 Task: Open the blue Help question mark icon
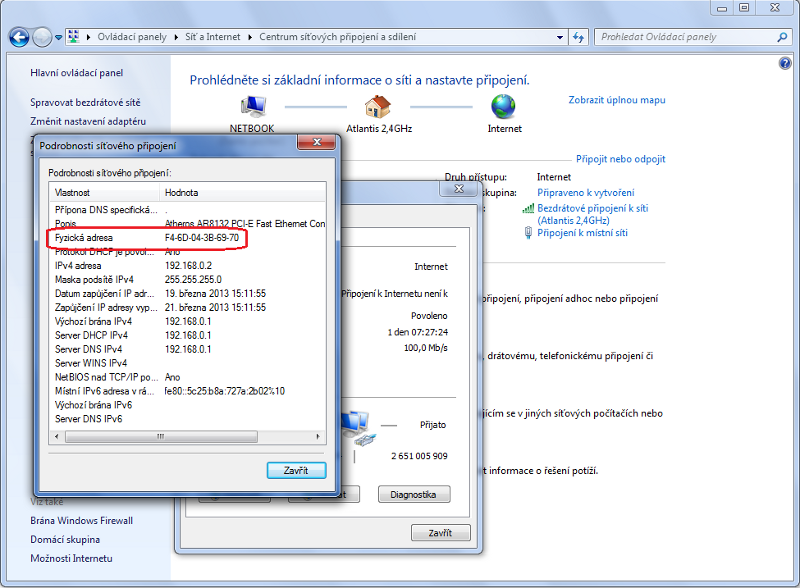coord(785,63)
